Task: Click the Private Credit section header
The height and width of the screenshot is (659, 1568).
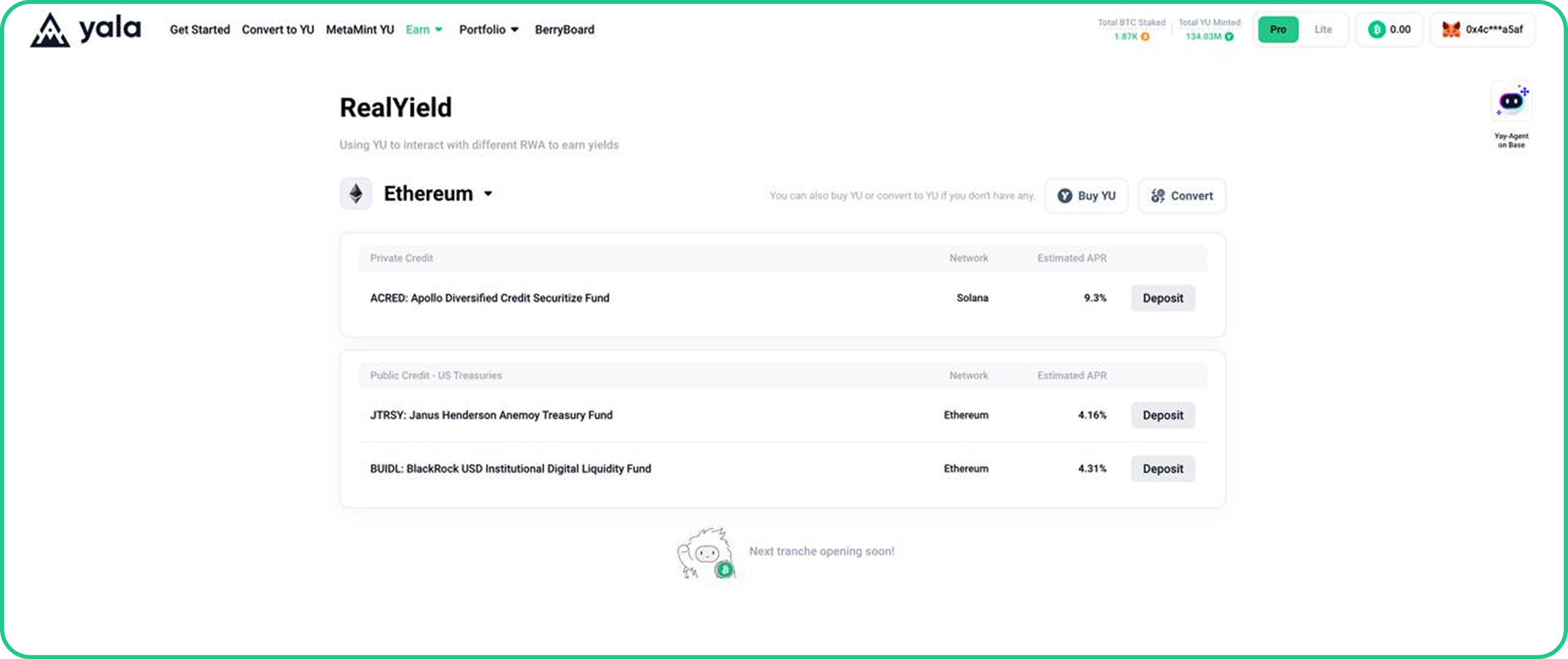Action: click(401, 258)
